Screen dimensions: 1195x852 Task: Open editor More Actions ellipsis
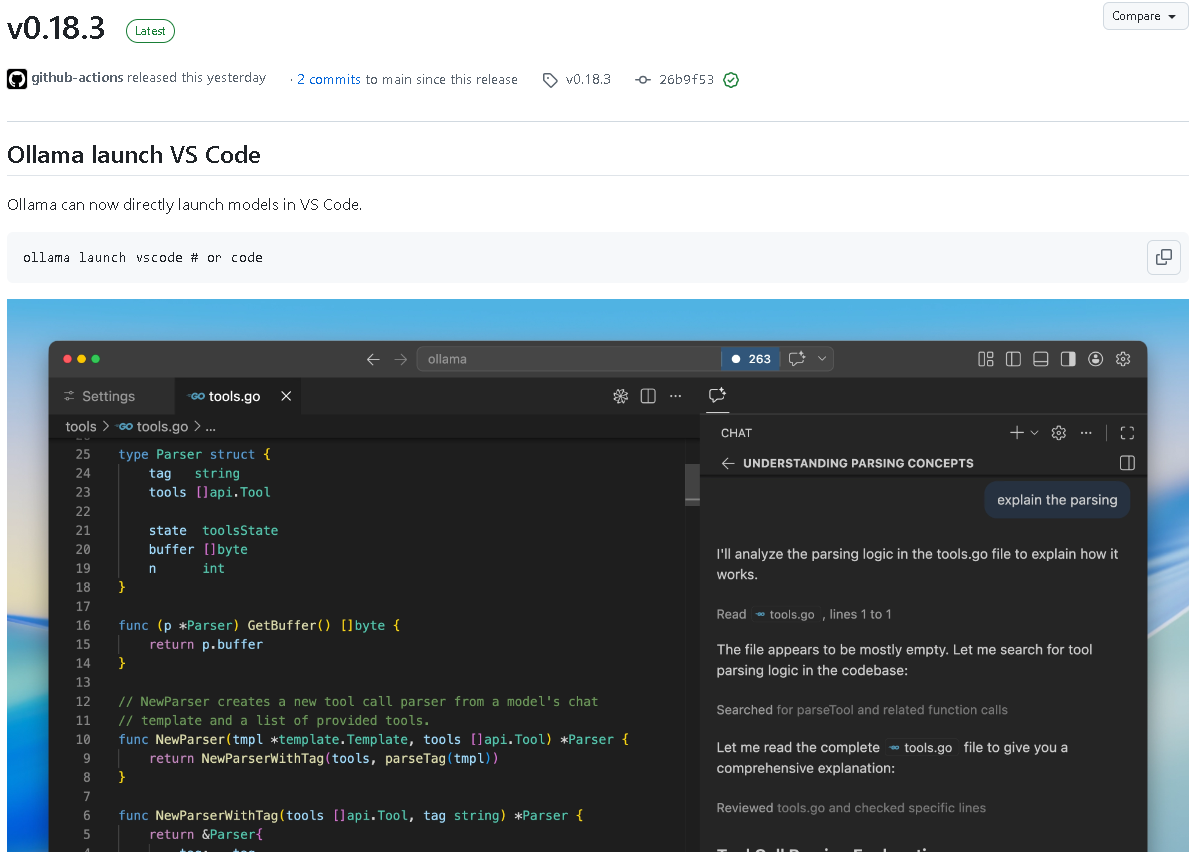click(675, 396)
